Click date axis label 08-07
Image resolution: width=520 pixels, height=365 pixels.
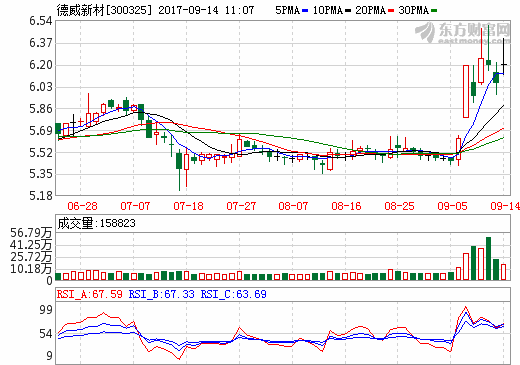click(293, 206)
